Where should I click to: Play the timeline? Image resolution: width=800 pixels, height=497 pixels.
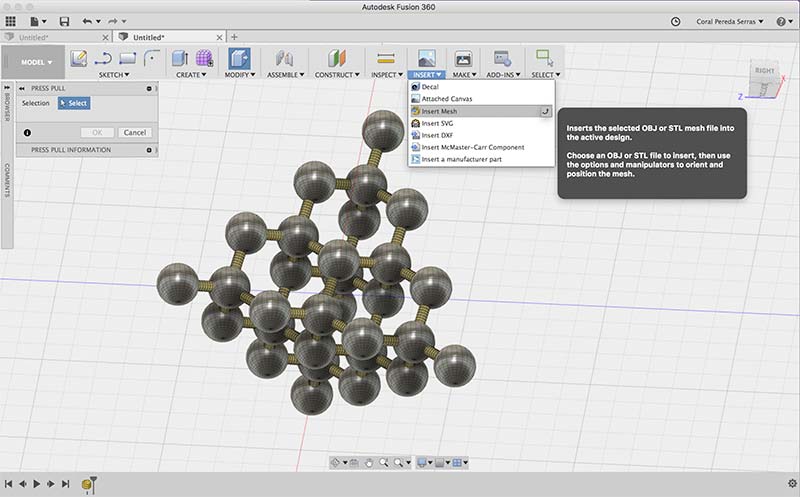36,483
